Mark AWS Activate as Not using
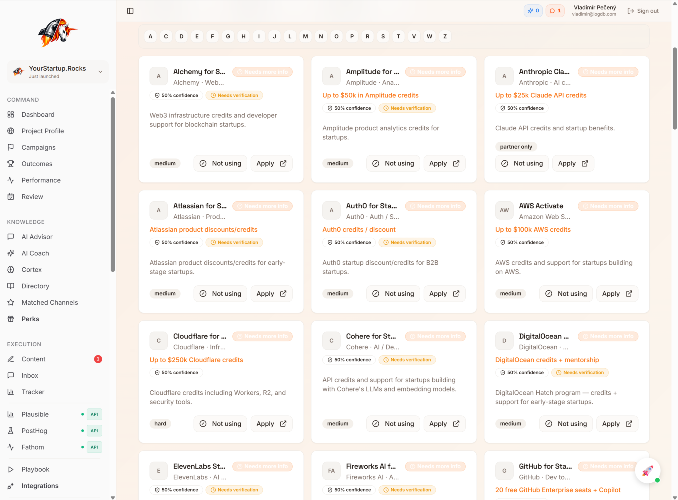Screen dimensions: 678x500 566,294
